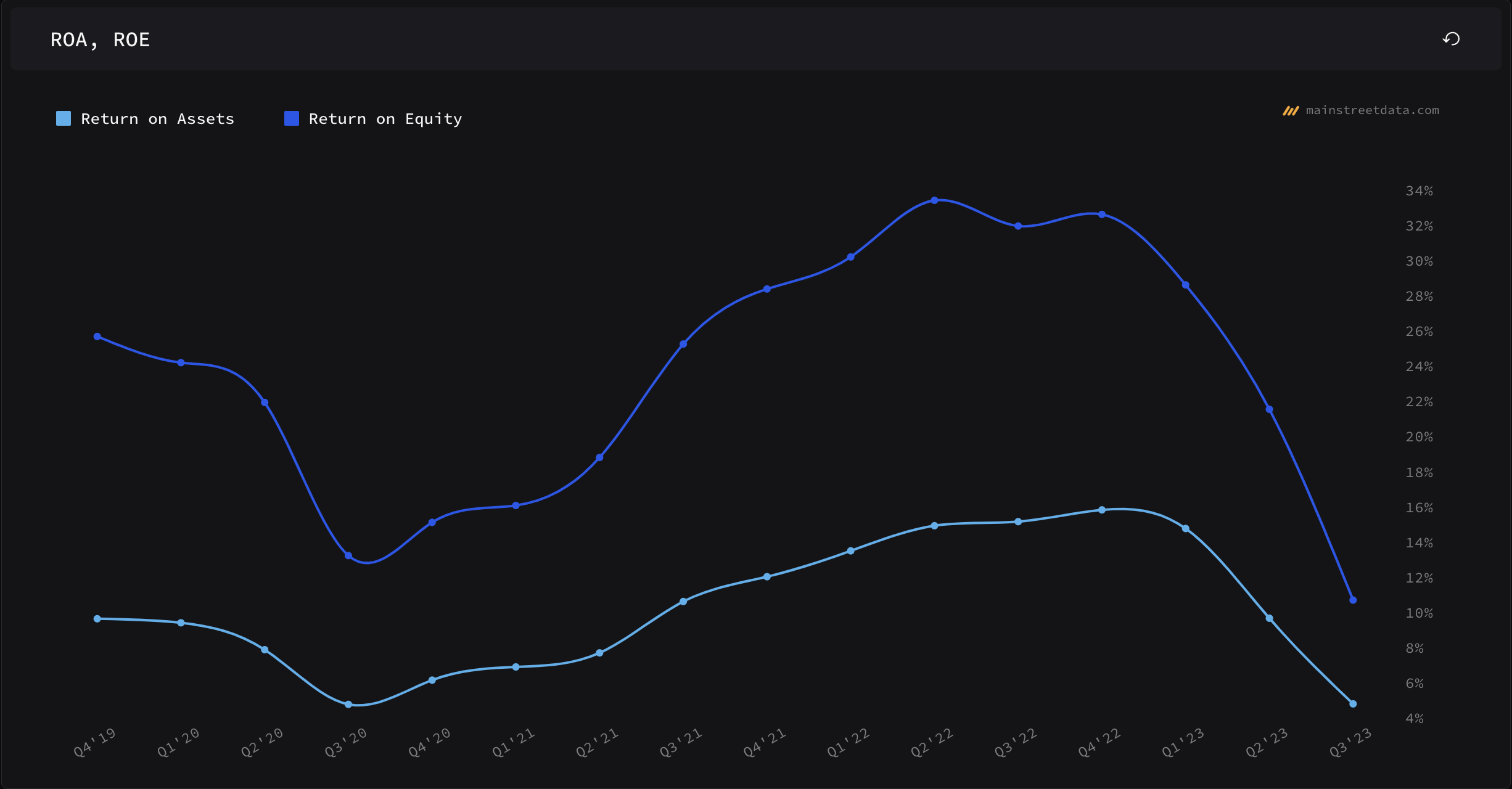Viewport: 1512px width, 789px height.
Task: Select ROE data point at Q3'23
Action: tap(1353, 600)
